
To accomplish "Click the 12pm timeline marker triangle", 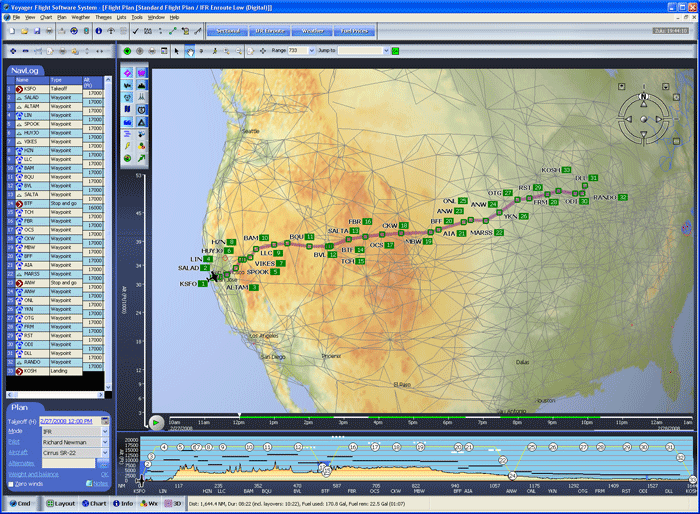I will (239, 415).
